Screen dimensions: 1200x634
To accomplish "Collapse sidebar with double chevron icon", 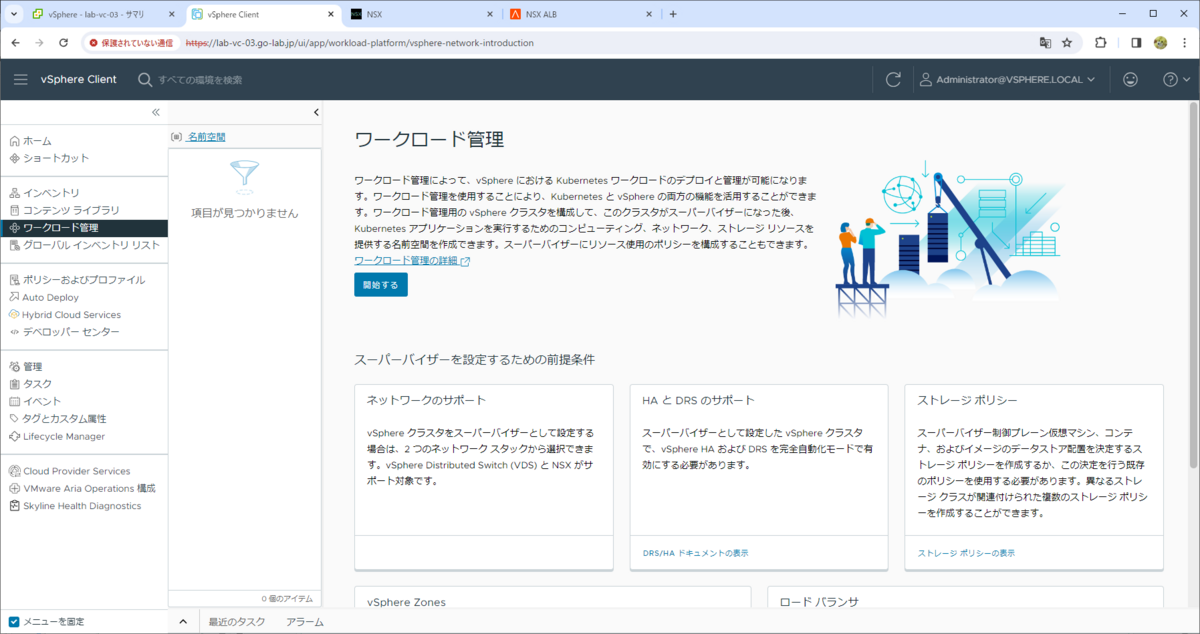I will (155, 112).
